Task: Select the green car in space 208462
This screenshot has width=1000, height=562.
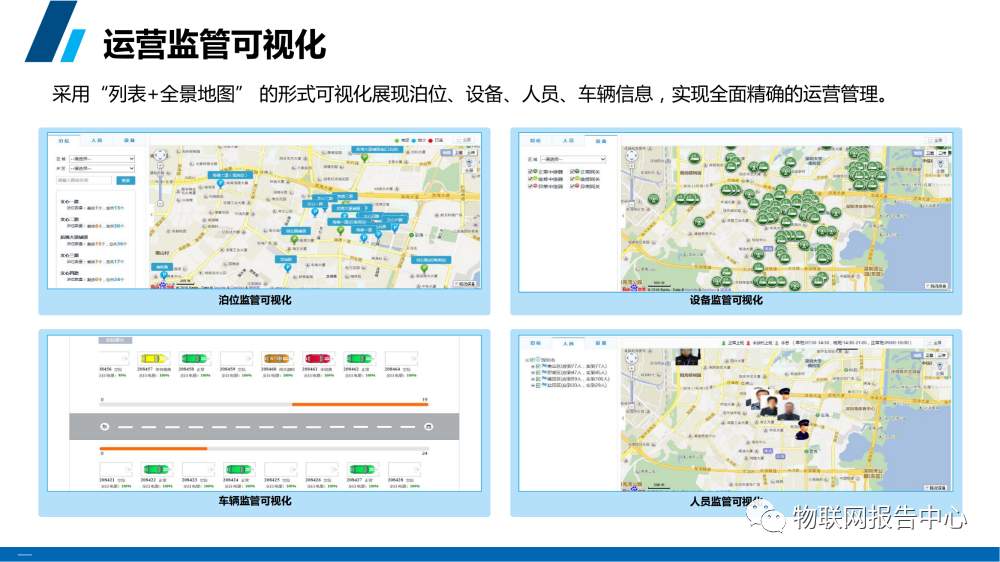Action: pos(359,359)
